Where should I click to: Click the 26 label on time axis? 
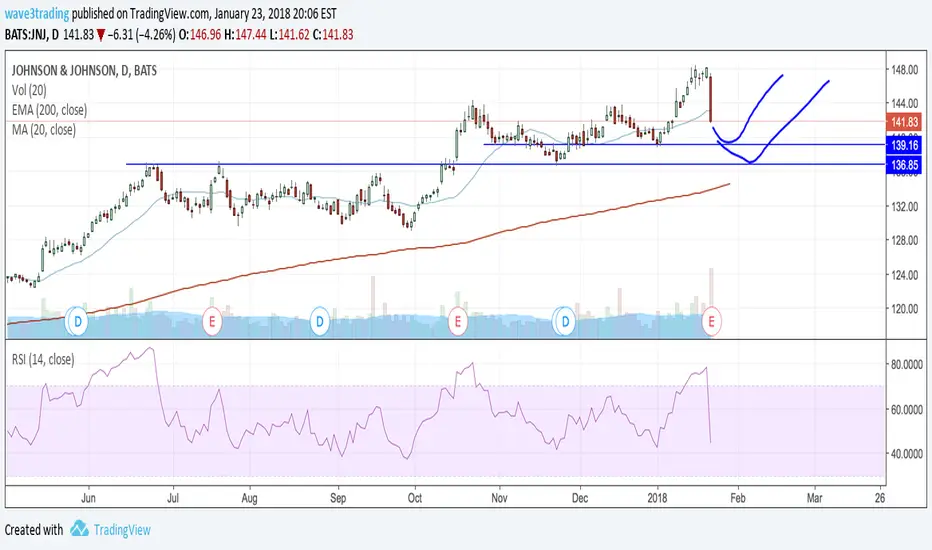880,498
